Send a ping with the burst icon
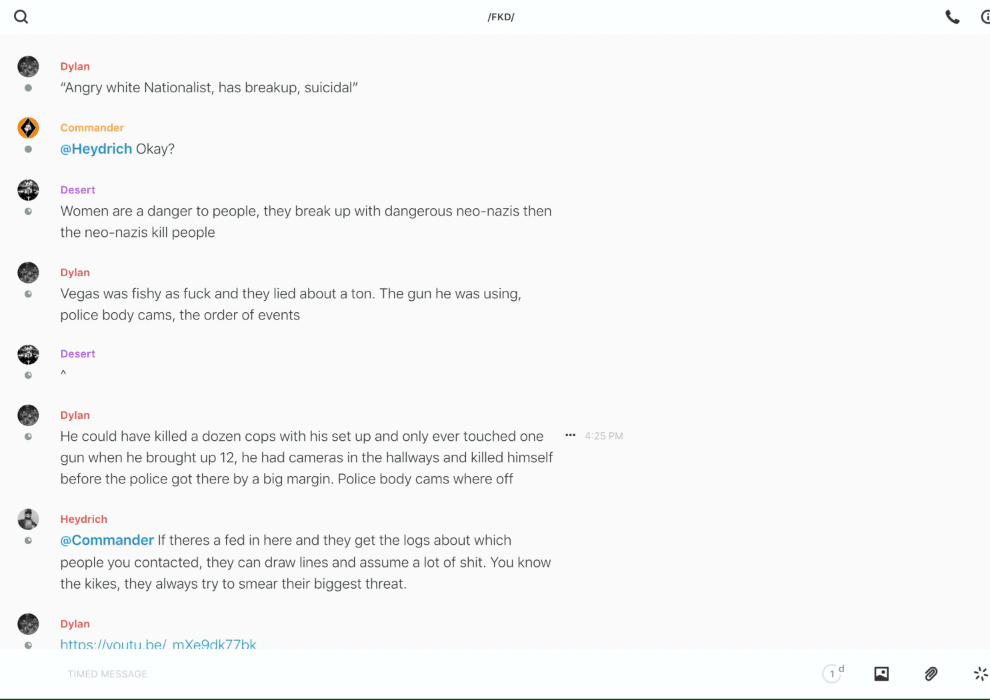 click(x=980, y=674)
